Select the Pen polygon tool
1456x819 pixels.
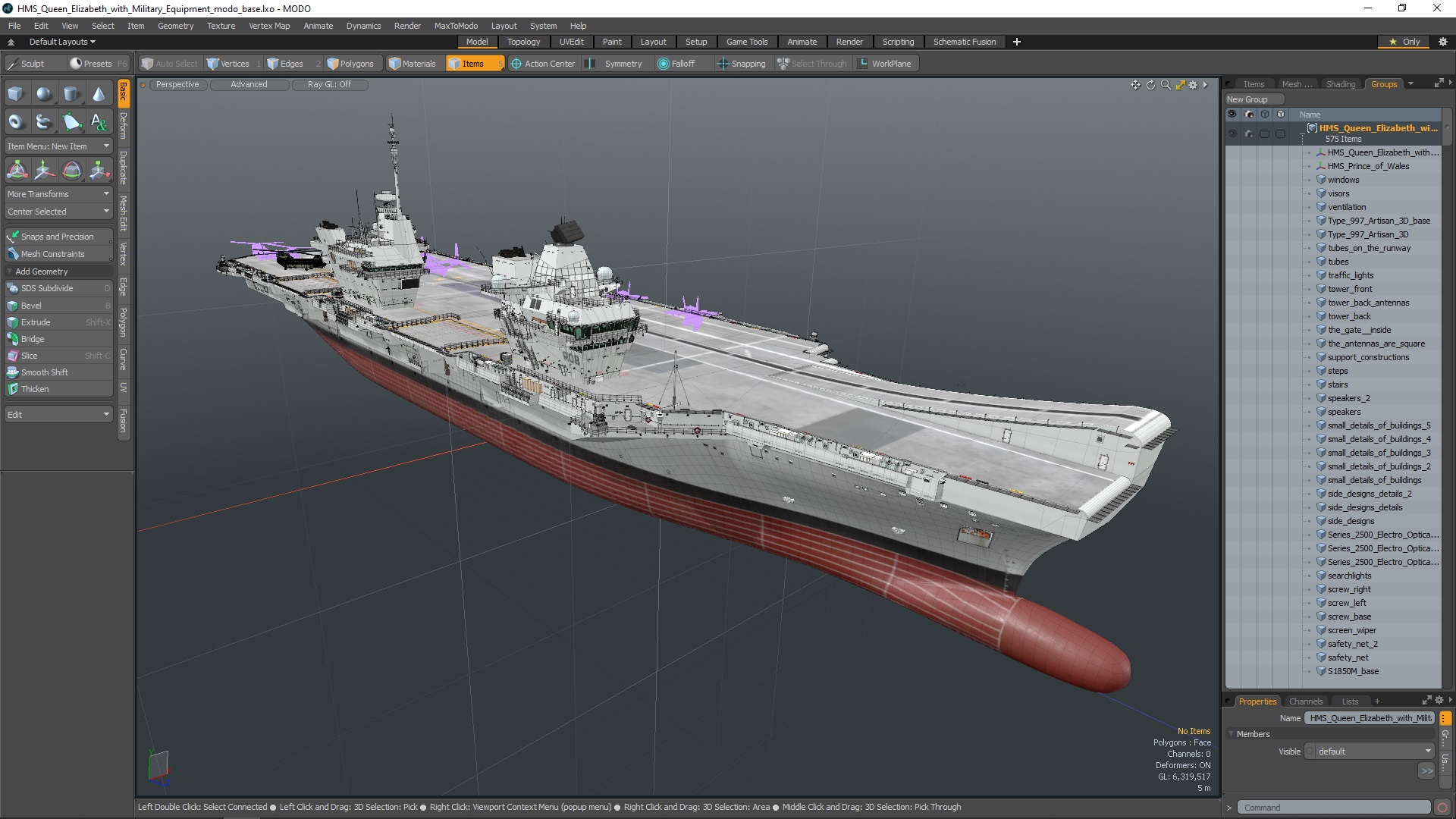[x=71, y=121]
